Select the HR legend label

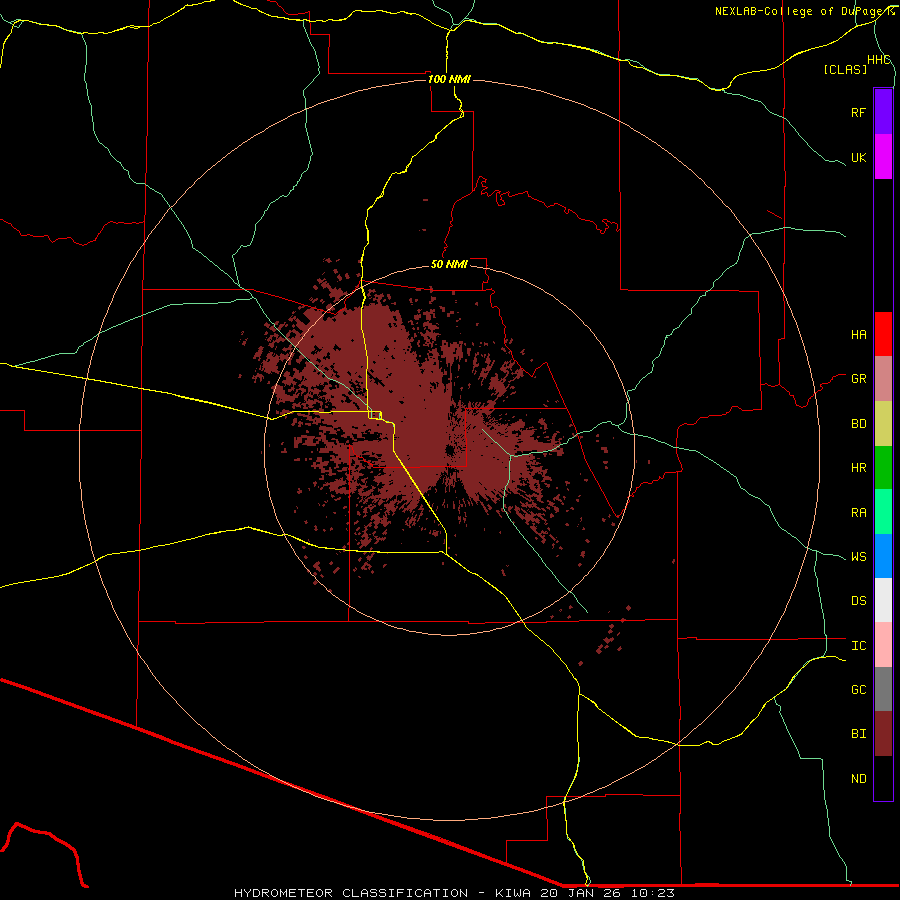(x=858, y=468)
